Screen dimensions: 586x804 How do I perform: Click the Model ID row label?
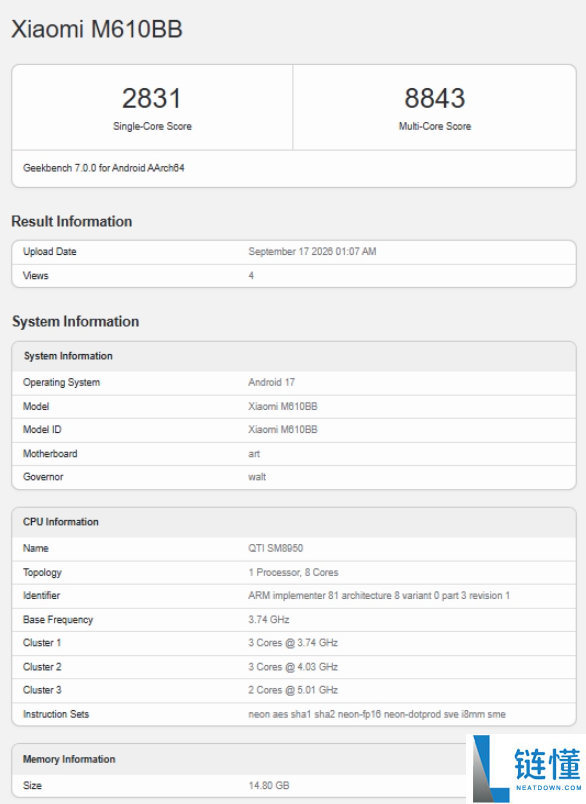(42, 430)
